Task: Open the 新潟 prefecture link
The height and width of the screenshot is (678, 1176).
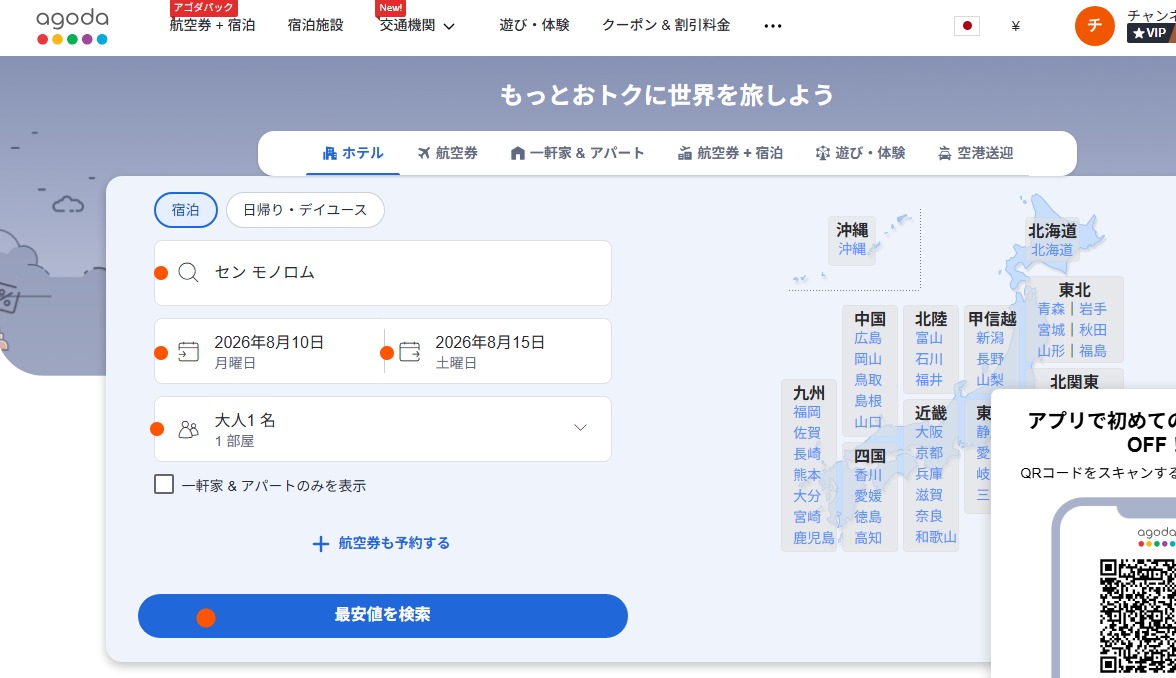Action: coord(990,338)
